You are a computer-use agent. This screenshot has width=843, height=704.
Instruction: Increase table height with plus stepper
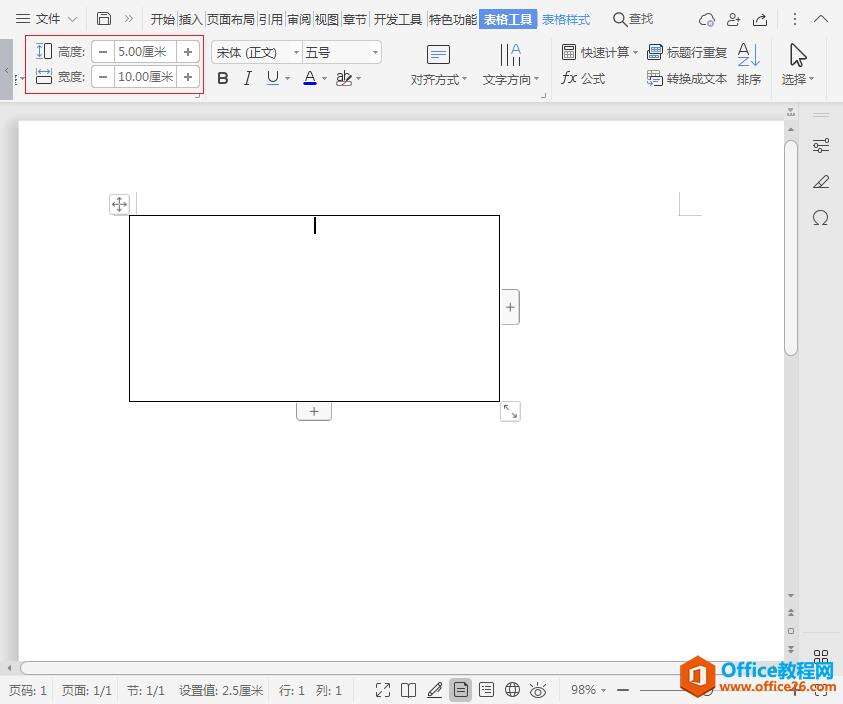pyautogui.click(x=188, y=52)
